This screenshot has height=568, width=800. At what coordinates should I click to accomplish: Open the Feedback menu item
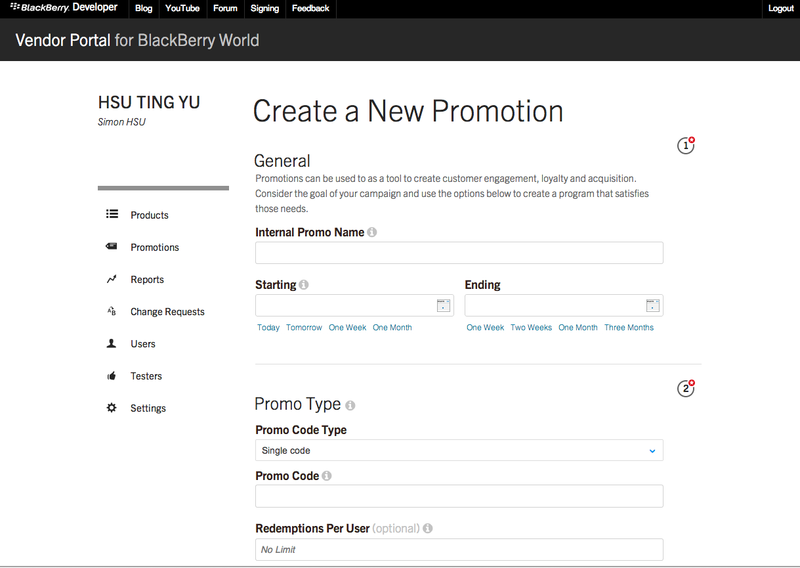click(x=310, y=8)
